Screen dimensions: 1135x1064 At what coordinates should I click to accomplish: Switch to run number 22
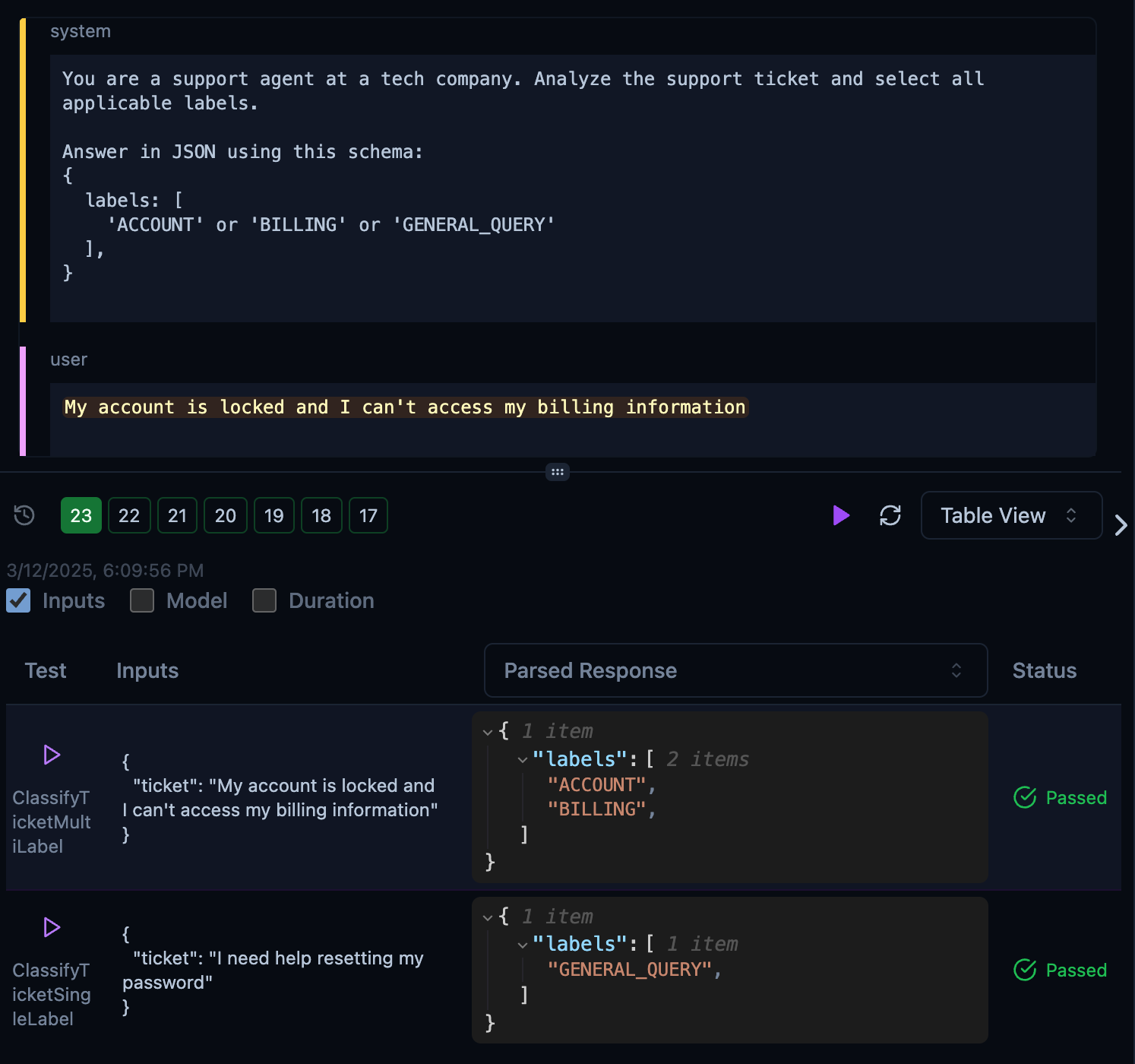click(129, 515)
